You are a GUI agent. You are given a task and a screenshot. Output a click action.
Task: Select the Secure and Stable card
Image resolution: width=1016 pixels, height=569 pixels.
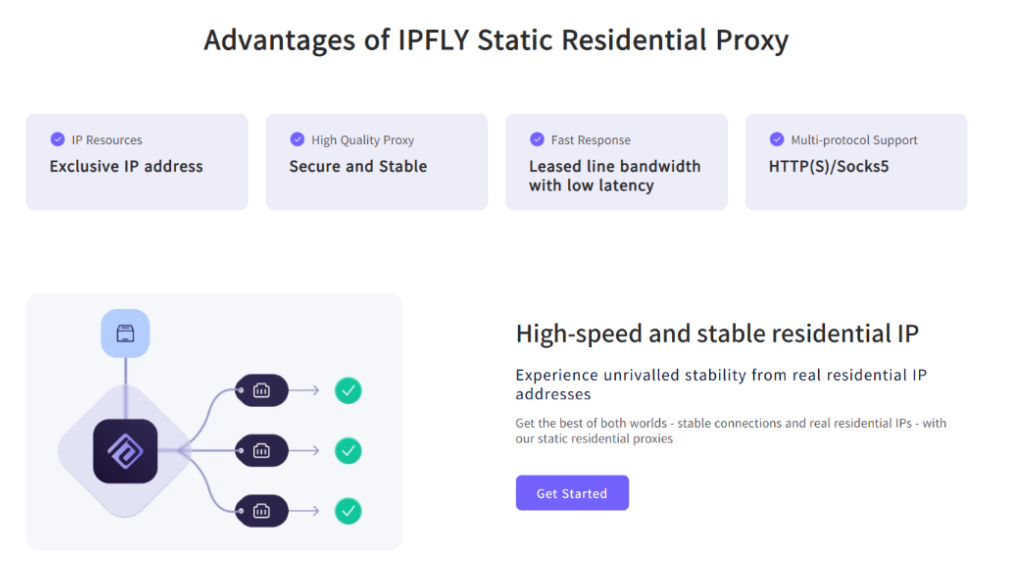[376, 162]
